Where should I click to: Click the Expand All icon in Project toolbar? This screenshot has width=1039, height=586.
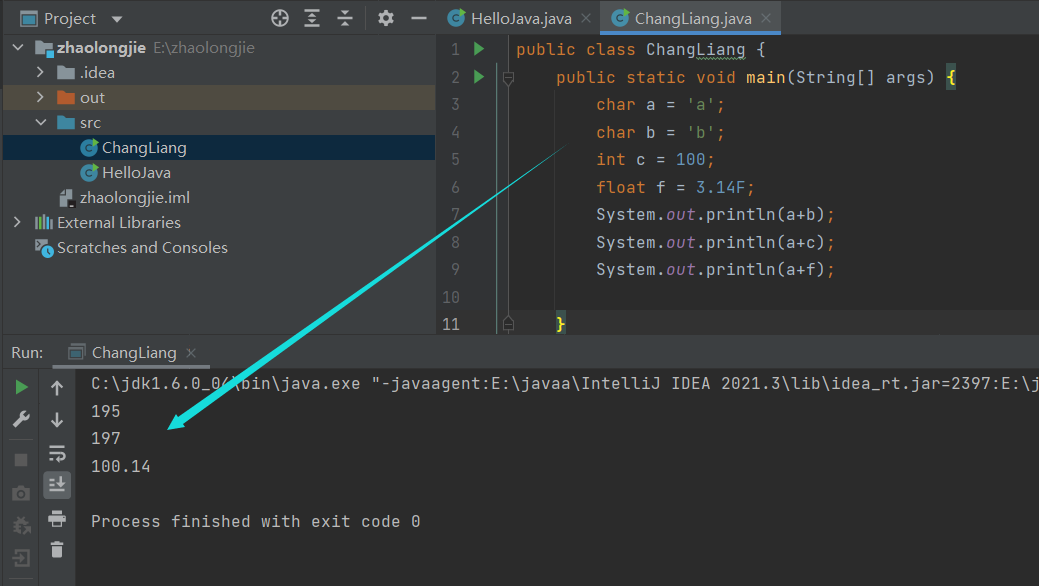click(x=311, y=18)
